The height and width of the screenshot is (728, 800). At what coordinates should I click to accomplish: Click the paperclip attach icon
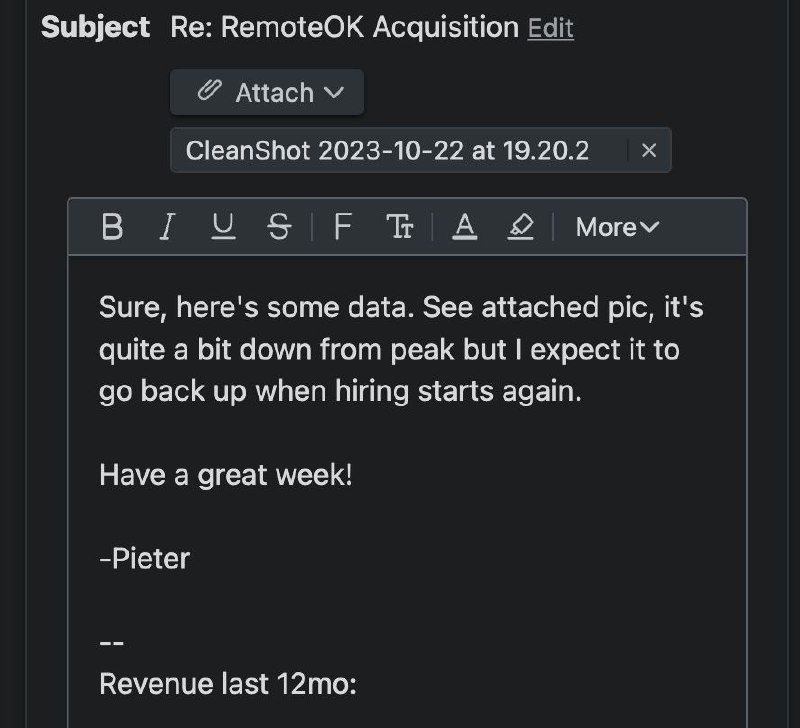tap(209, 91)
